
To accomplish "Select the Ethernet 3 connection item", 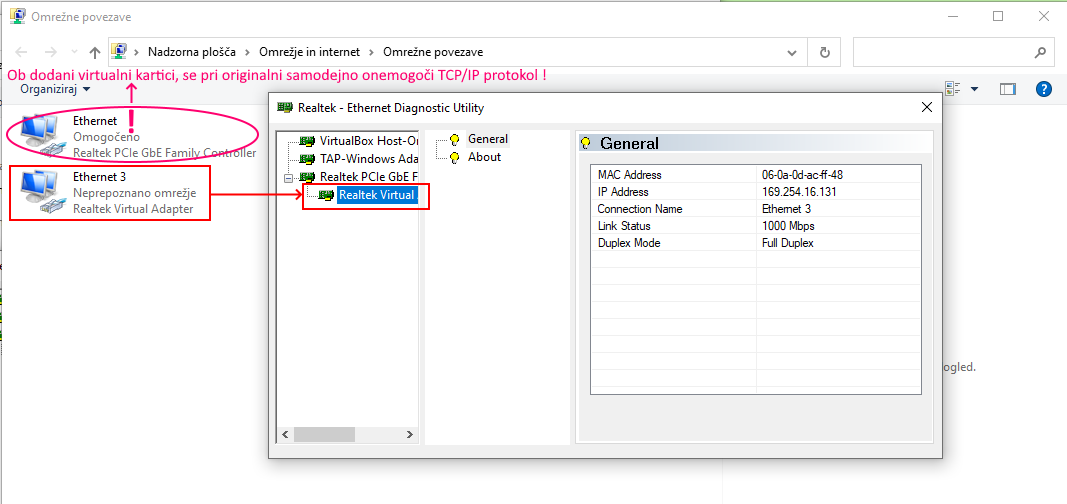I will pos(110,192).
